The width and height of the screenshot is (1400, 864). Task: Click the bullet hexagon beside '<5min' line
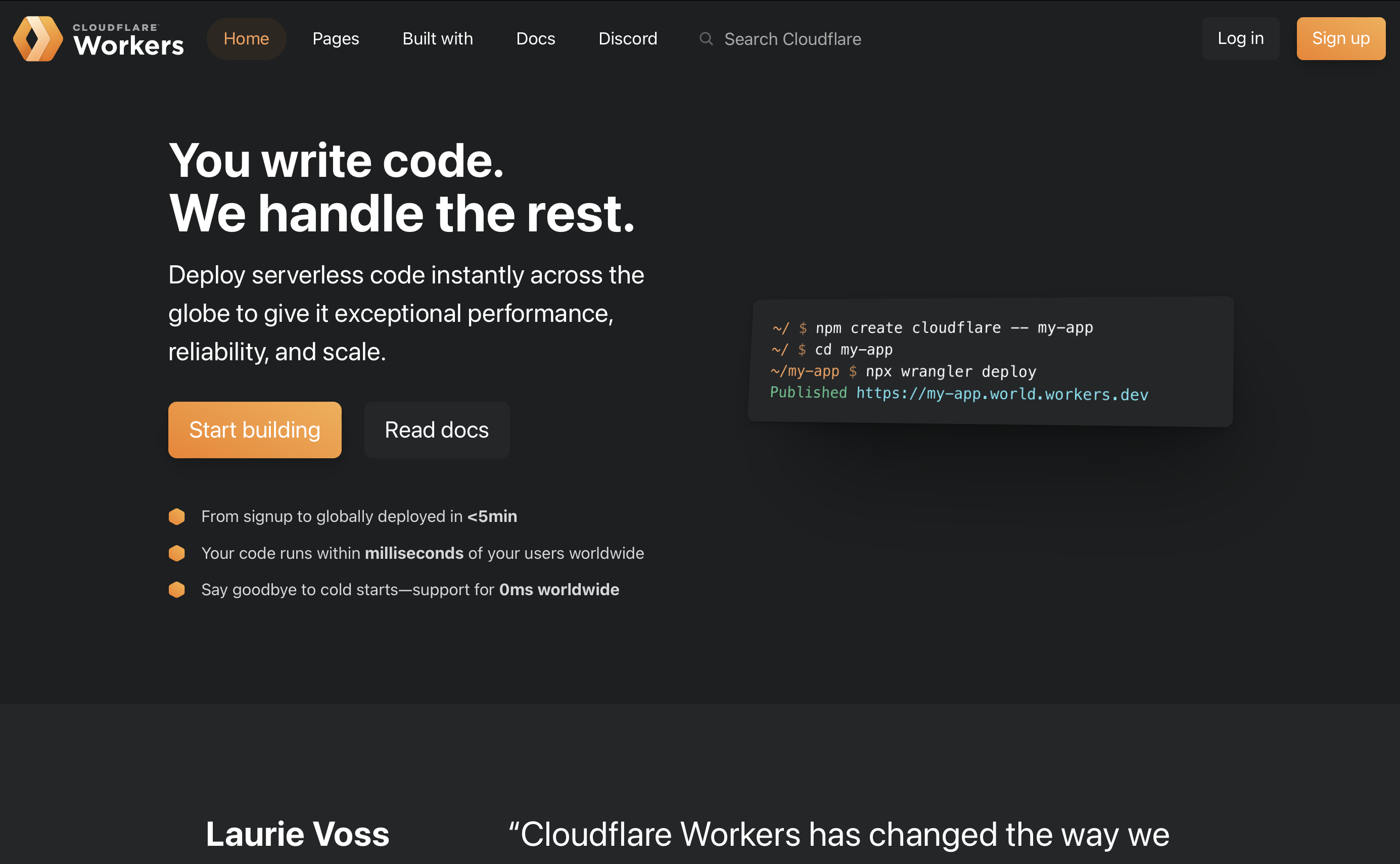tap(176, 516)
